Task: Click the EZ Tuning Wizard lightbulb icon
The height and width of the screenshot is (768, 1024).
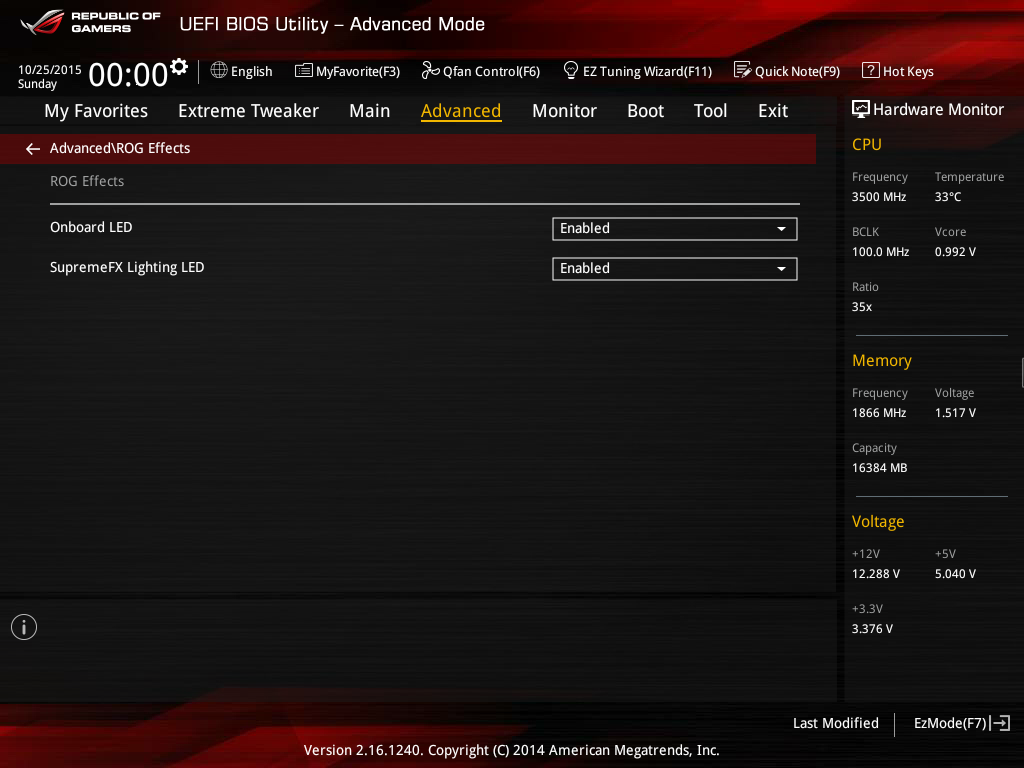Action: coord(571,70)
